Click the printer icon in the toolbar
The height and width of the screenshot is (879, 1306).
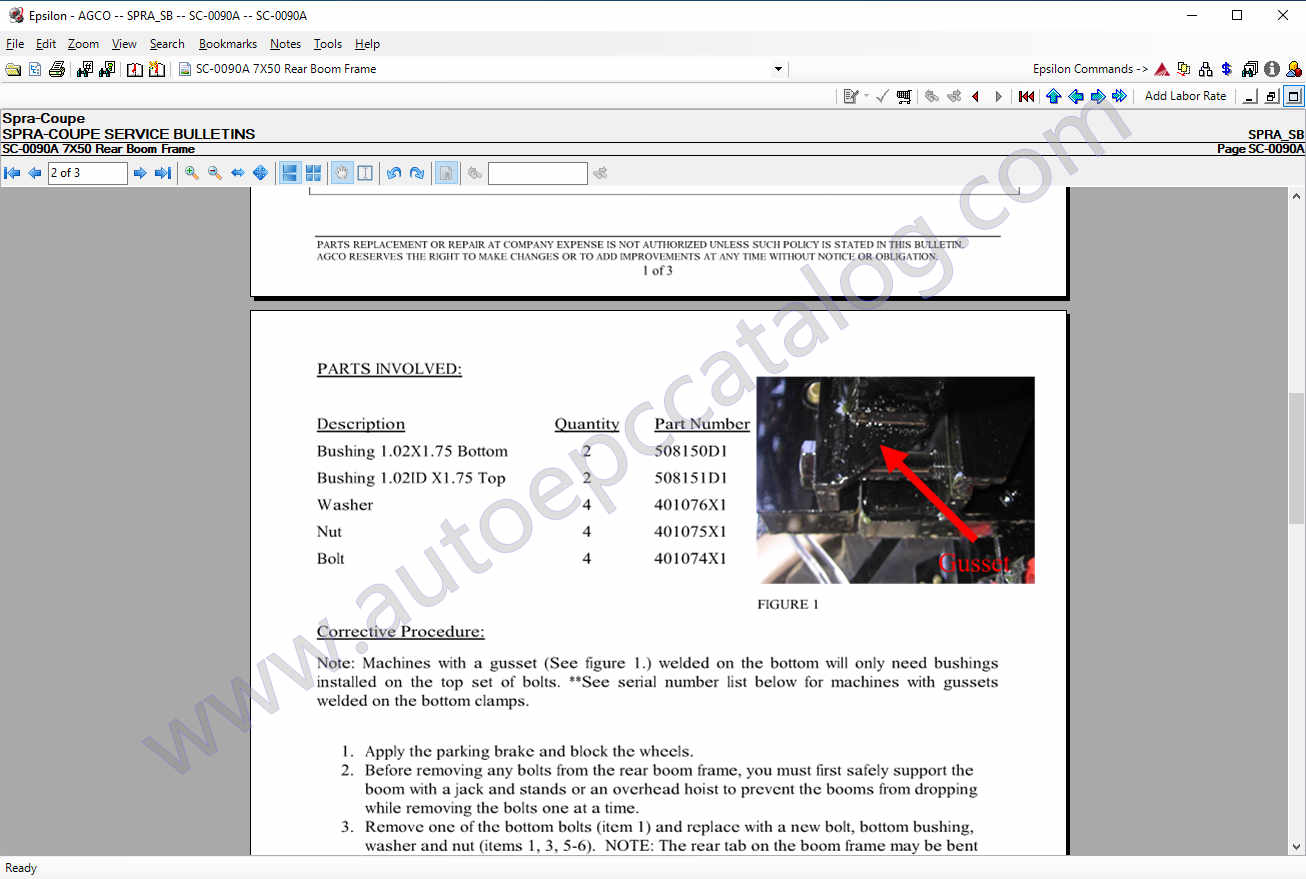57,69
